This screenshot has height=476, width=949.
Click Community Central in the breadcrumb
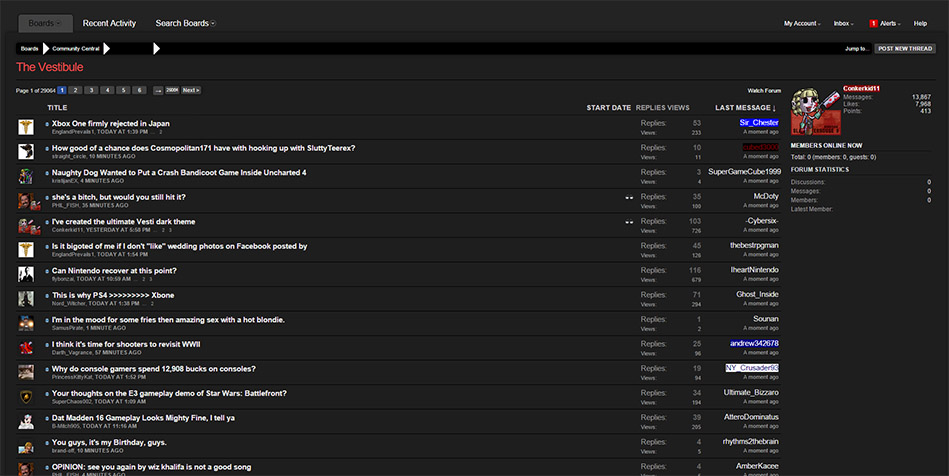76,48
